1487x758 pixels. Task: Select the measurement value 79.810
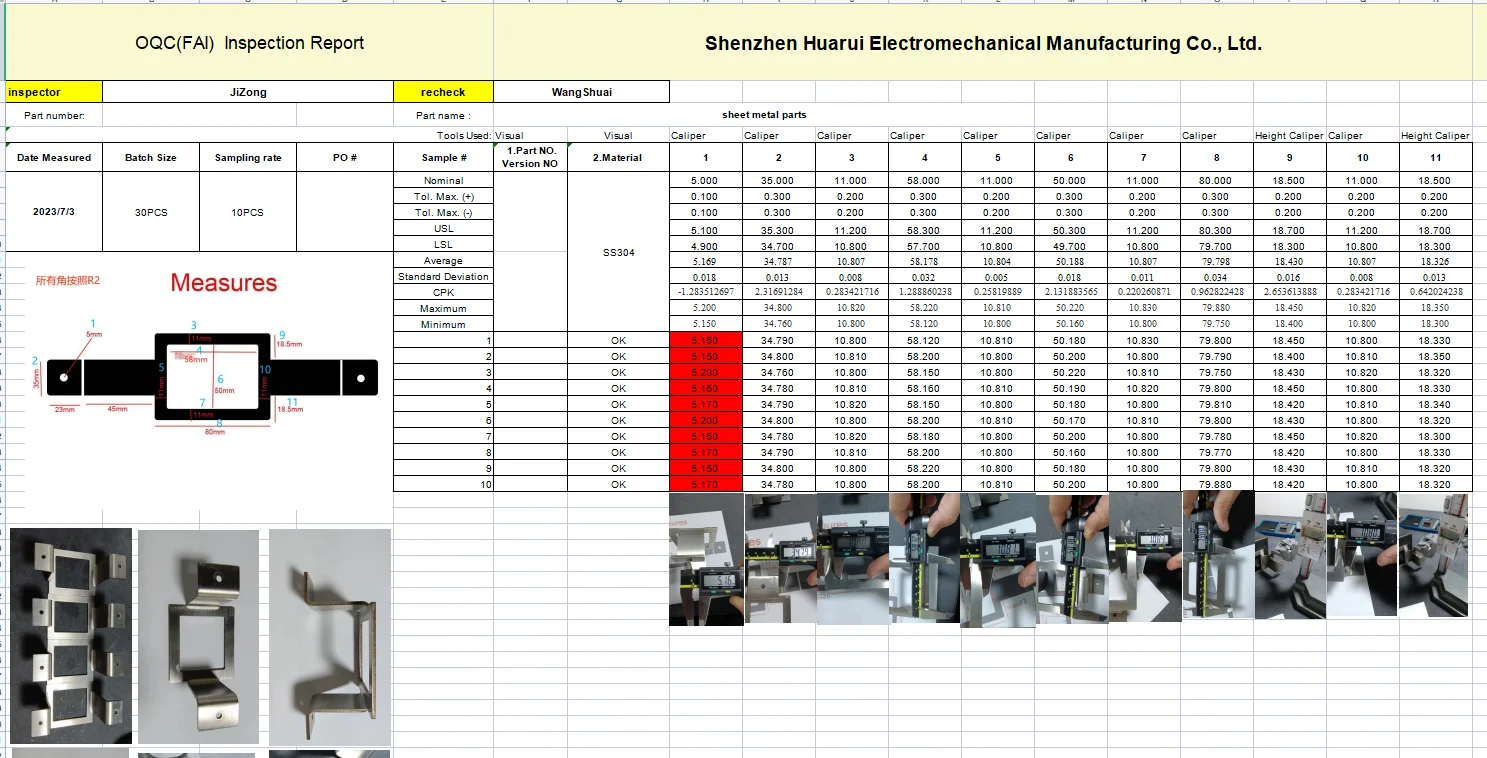pyautogui.click(x=1217, y=405)
